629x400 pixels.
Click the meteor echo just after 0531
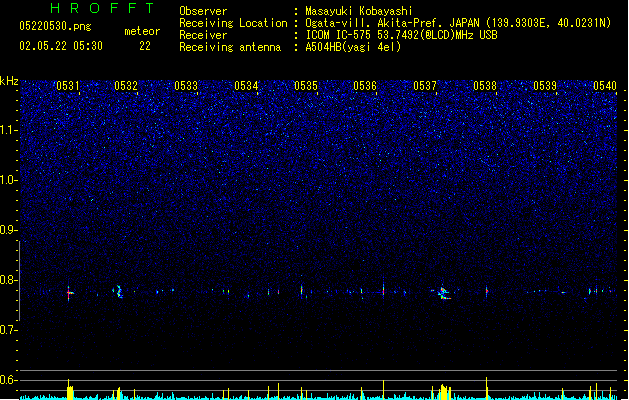(69, 293)
